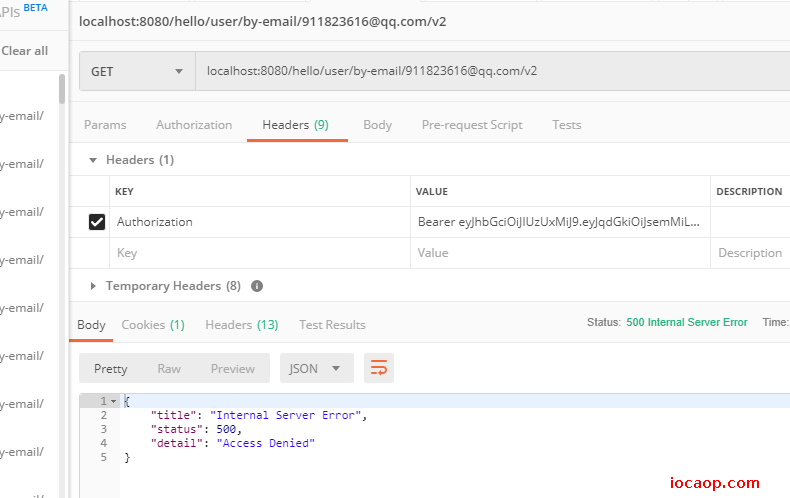Select the response Body tab

91,325
